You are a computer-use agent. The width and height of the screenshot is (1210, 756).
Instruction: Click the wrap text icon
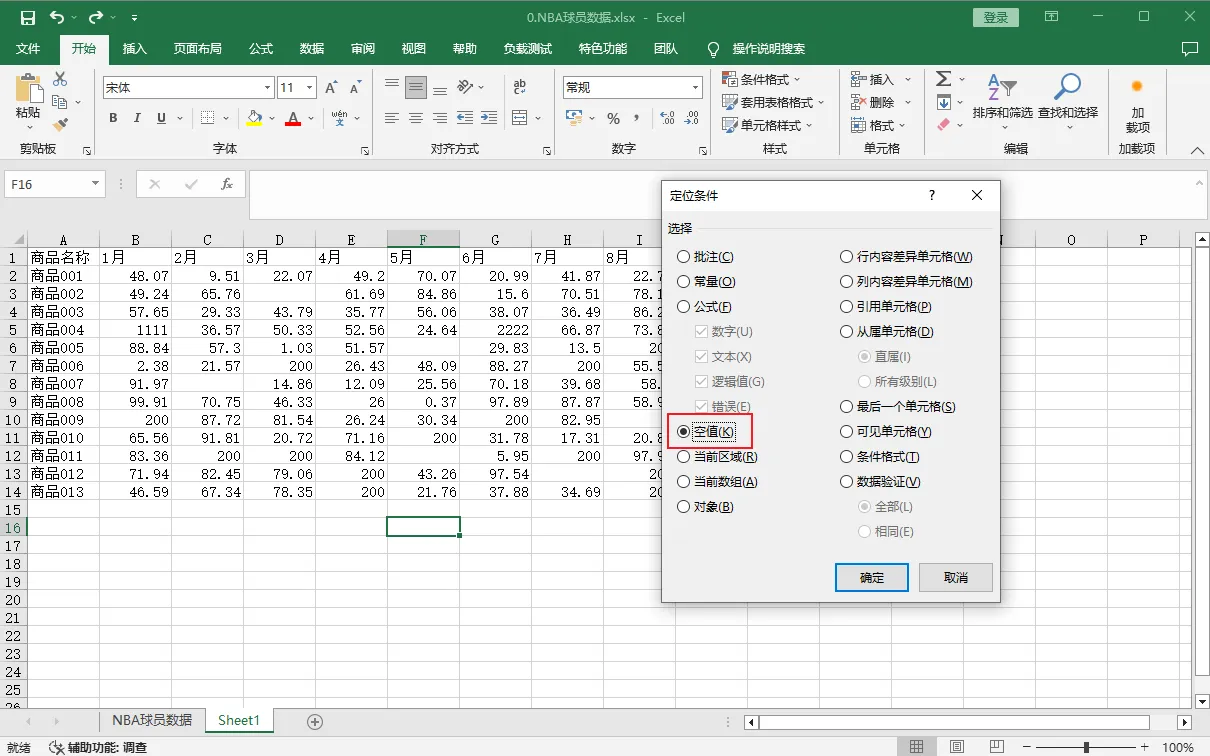click(519, 88)
